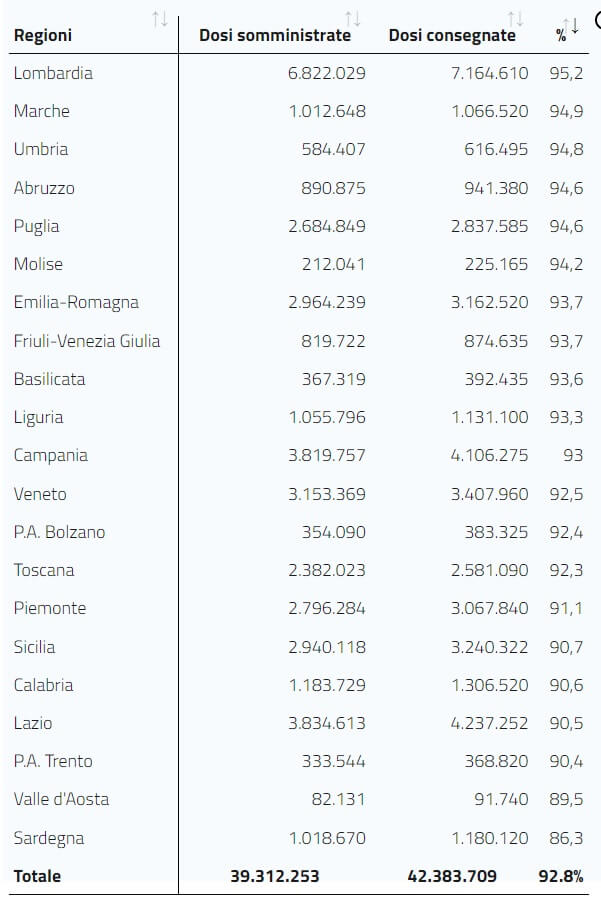Select the Friuli-Venezia Giulia region cell
The height and width of the screenshot is (905, 601).
[87, 341]
